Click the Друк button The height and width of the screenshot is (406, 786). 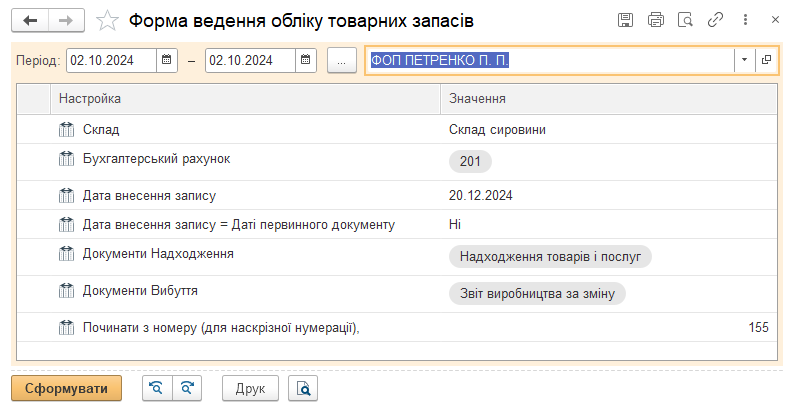250,387
